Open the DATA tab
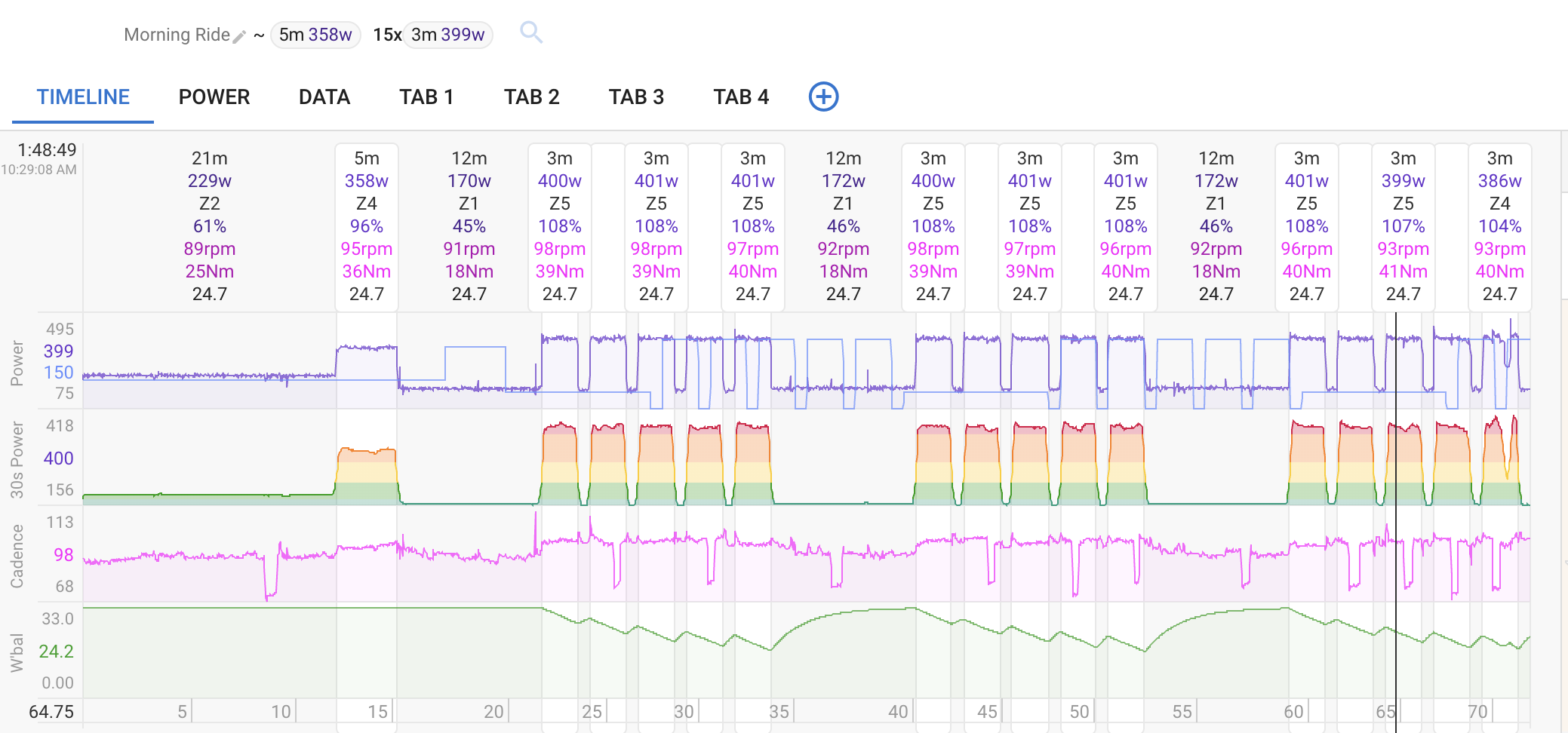The image size is (1568, 733). (x=324, y=97)
